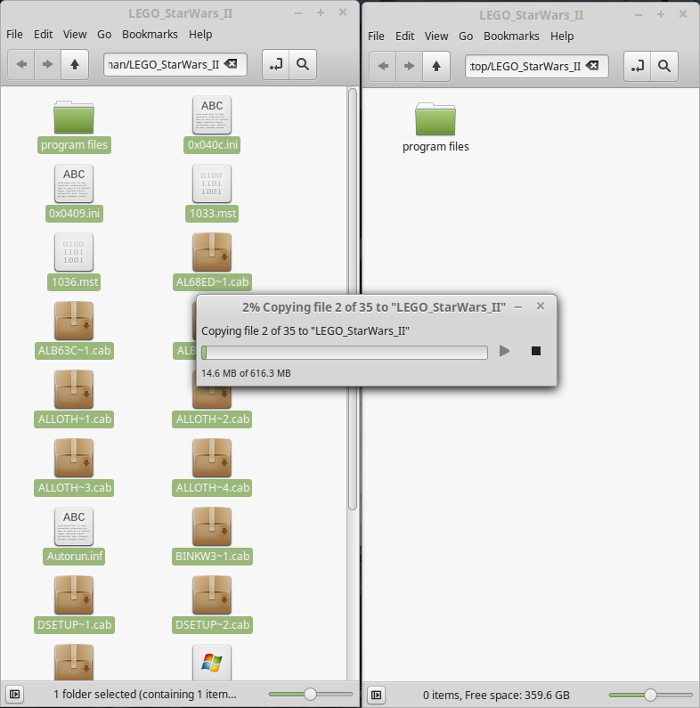
Task: Select the ALLOTH~2.cab file label
Action: [212, 419]
